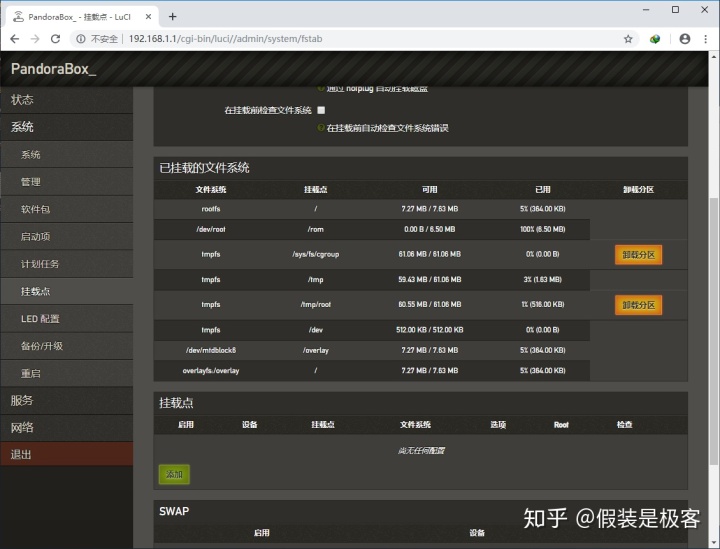Open the 系统 submenu item
This screenshot has width=720, height=549.
pos(67,155)
